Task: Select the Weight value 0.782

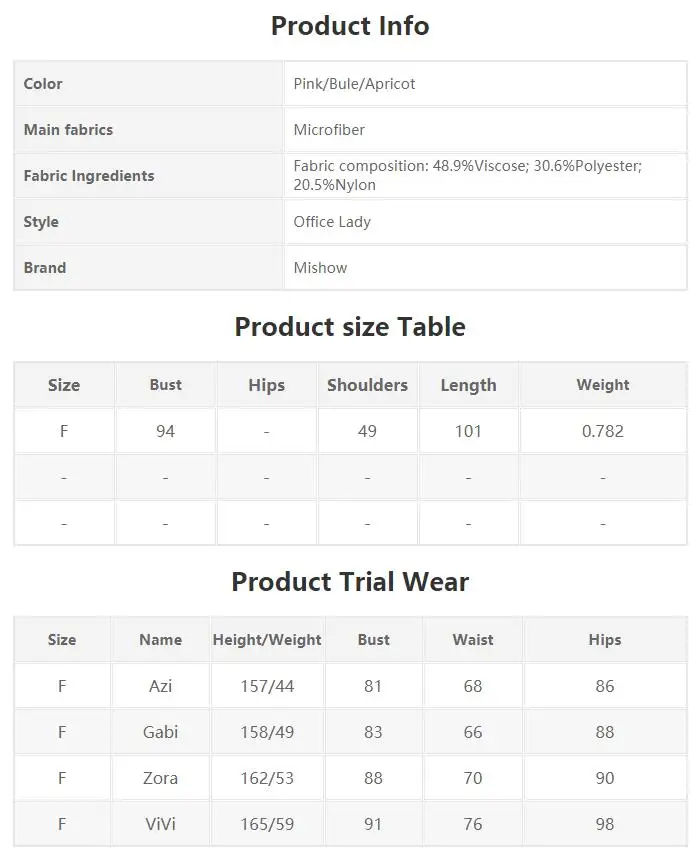Action: (x=603, y=431)
